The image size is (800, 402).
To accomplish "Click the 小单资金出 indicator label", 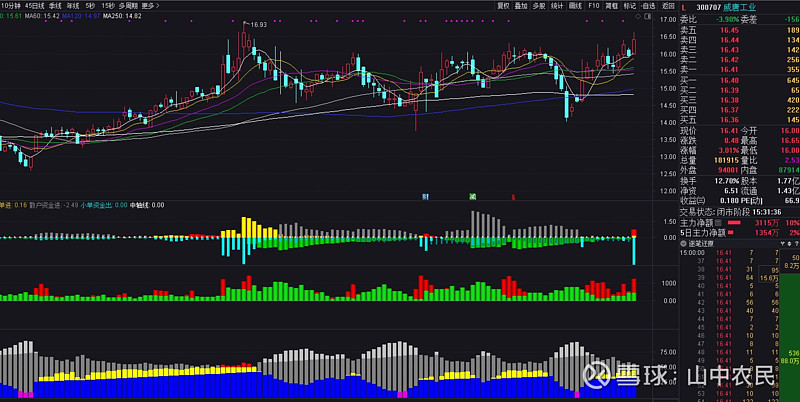I will [x=104, y=205].
